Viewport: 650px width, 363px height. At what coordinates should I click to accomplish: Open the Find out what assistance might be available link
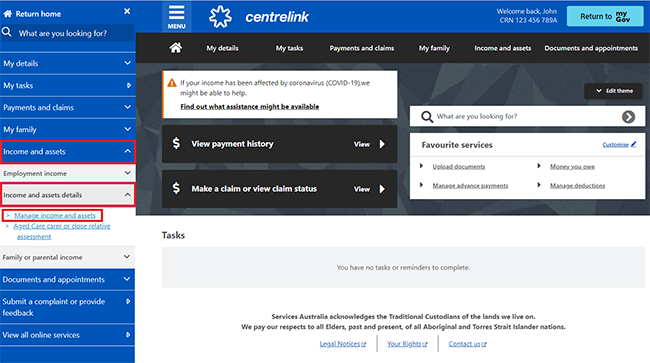pyautogui.click(x=250, y=106)
